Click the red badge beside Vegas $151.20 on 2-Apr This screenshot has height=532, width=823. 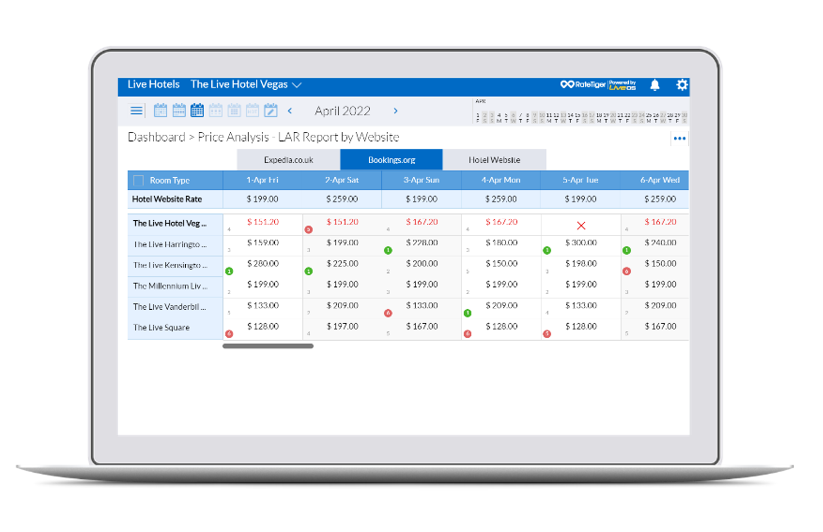click(309, 229)
